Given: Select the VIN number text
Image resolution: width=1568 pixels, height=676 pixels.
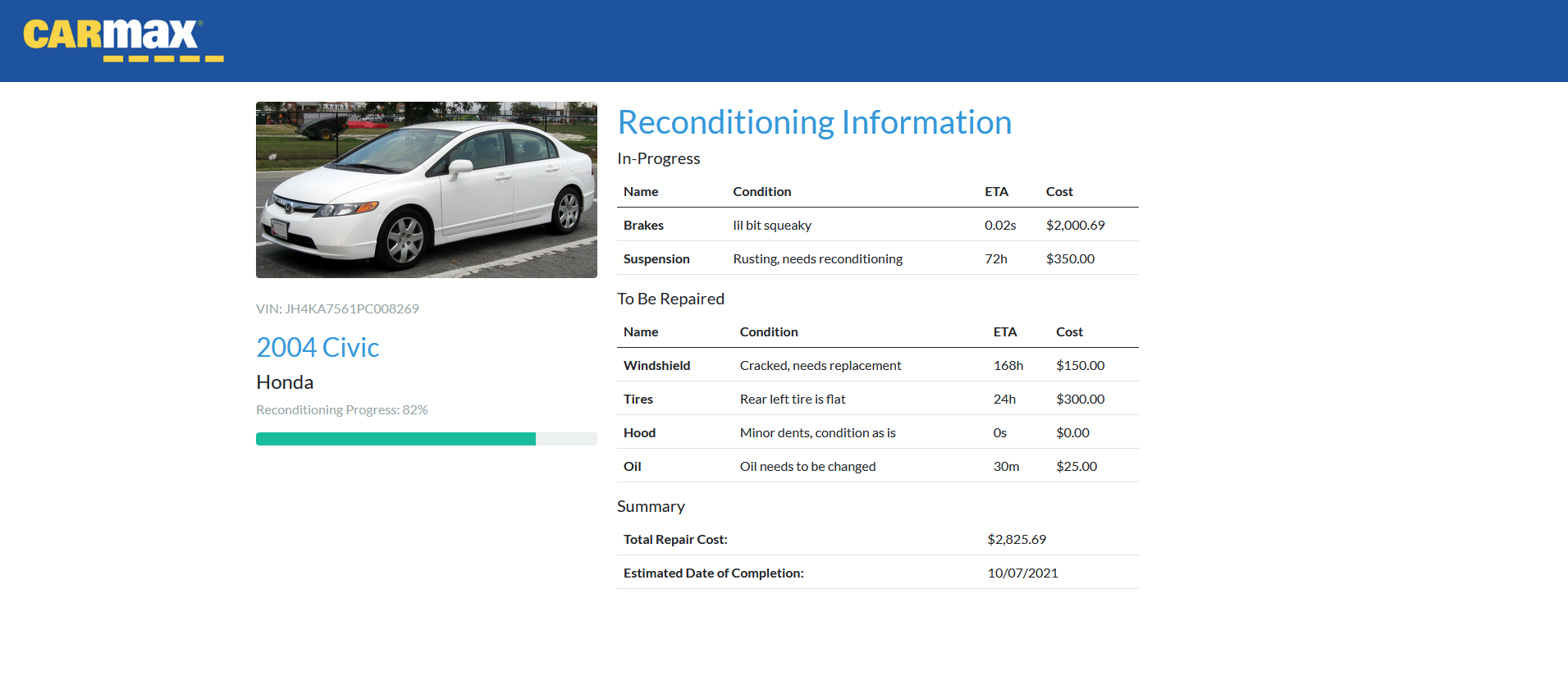Looking at the screenshot, I should click(337, 308).
